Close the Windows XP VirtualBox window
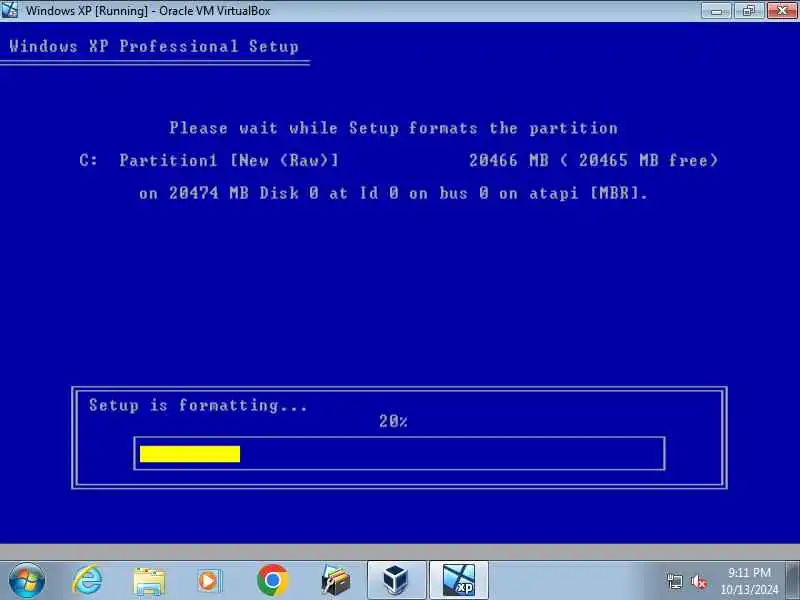This screenshot has height=600, width=800. tap(782, 10)
